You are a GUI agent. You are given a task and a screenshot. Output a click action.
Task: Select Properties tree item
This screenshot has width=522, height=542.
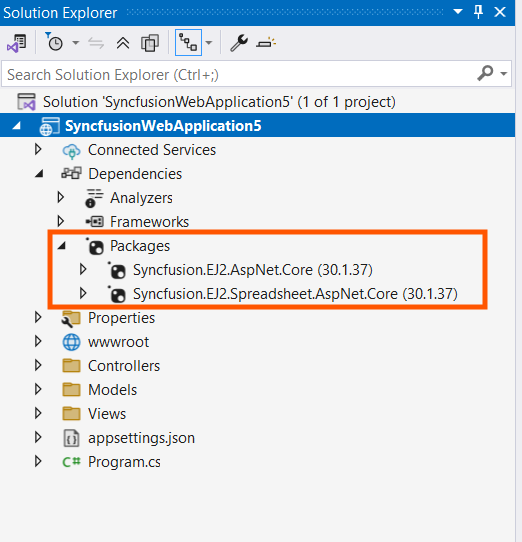tap(121, 318)
